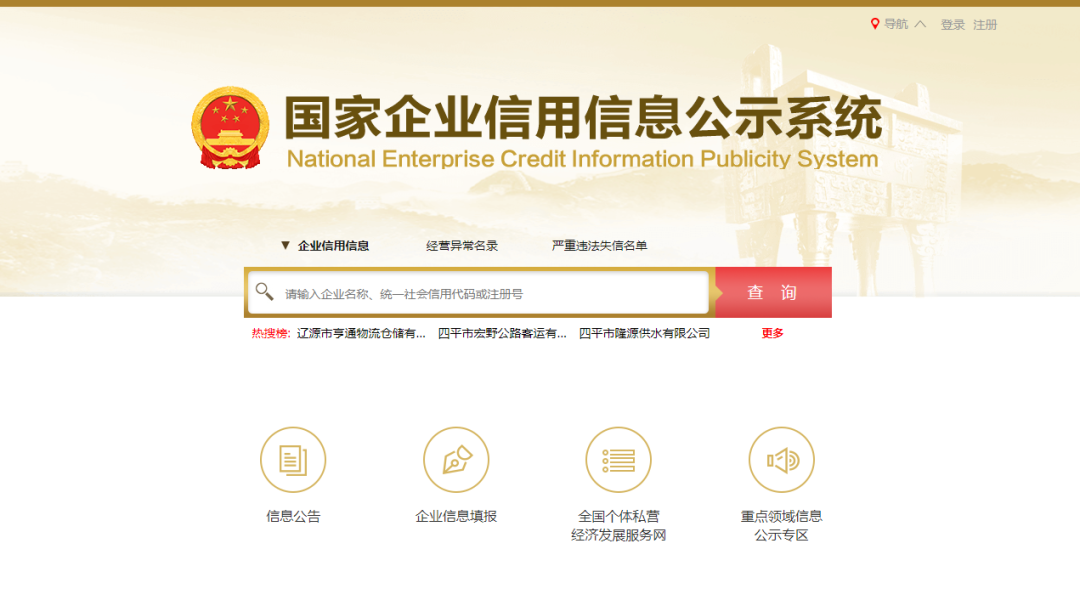Click the National Enterprise Credit Information subtitle
The image size is (1080, 600).
pyautogui.click(x=583, y=159)
